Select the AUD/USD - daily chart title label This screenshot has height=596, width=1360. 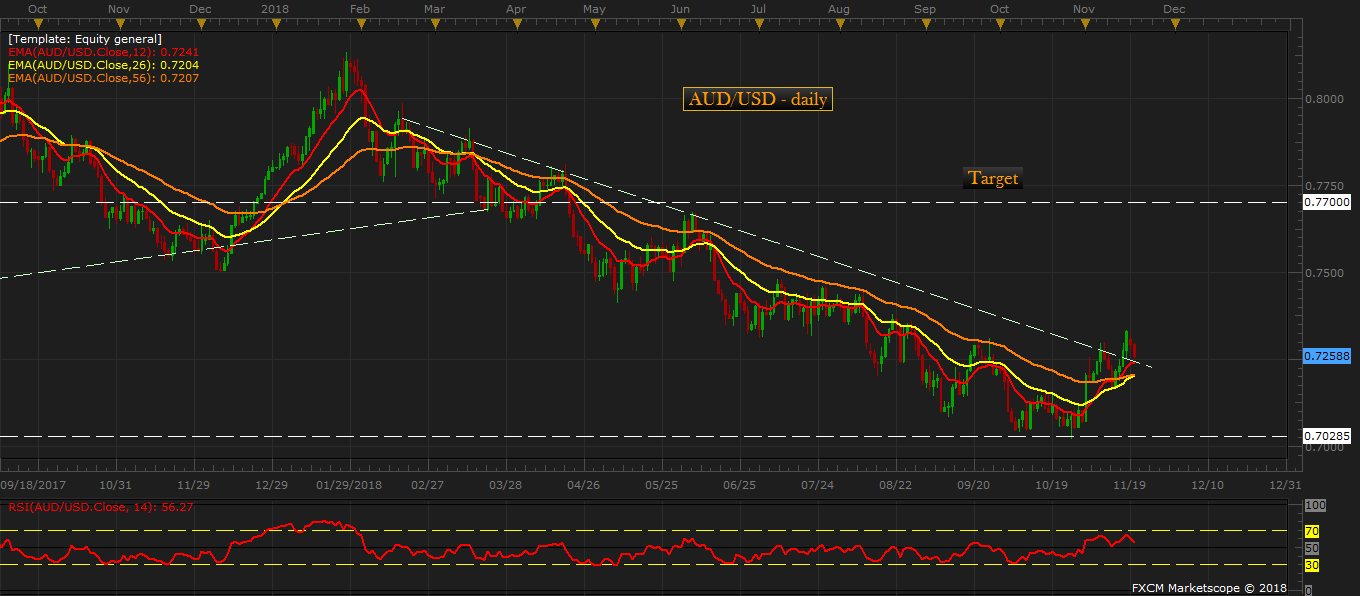tap(758, 99)
